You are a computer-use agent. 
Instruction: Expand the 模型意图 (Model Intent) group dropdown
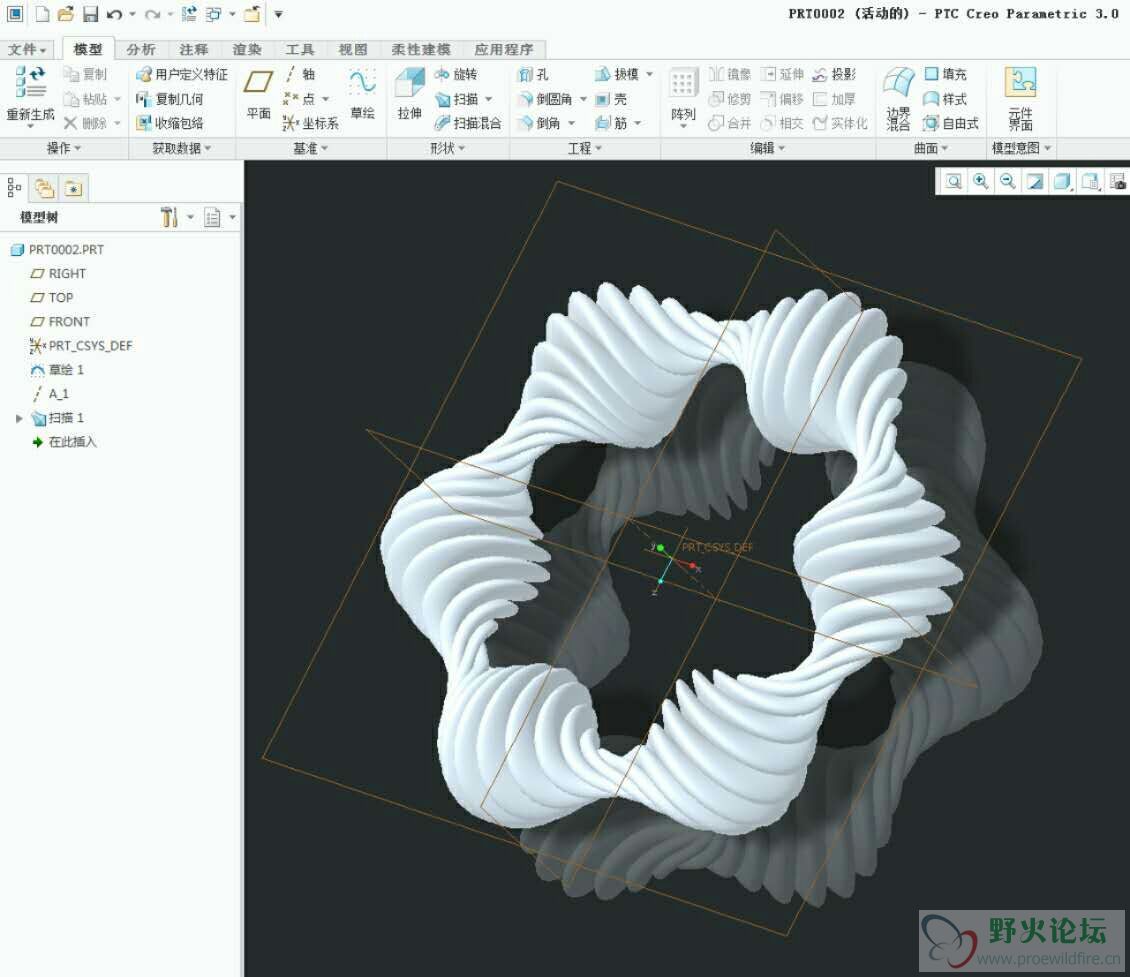1021,148
